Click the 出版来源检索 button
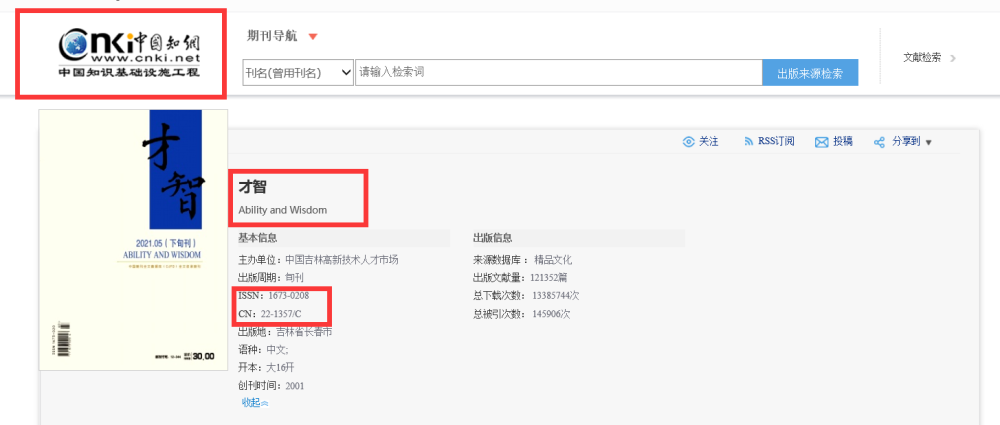 (810, 73)
